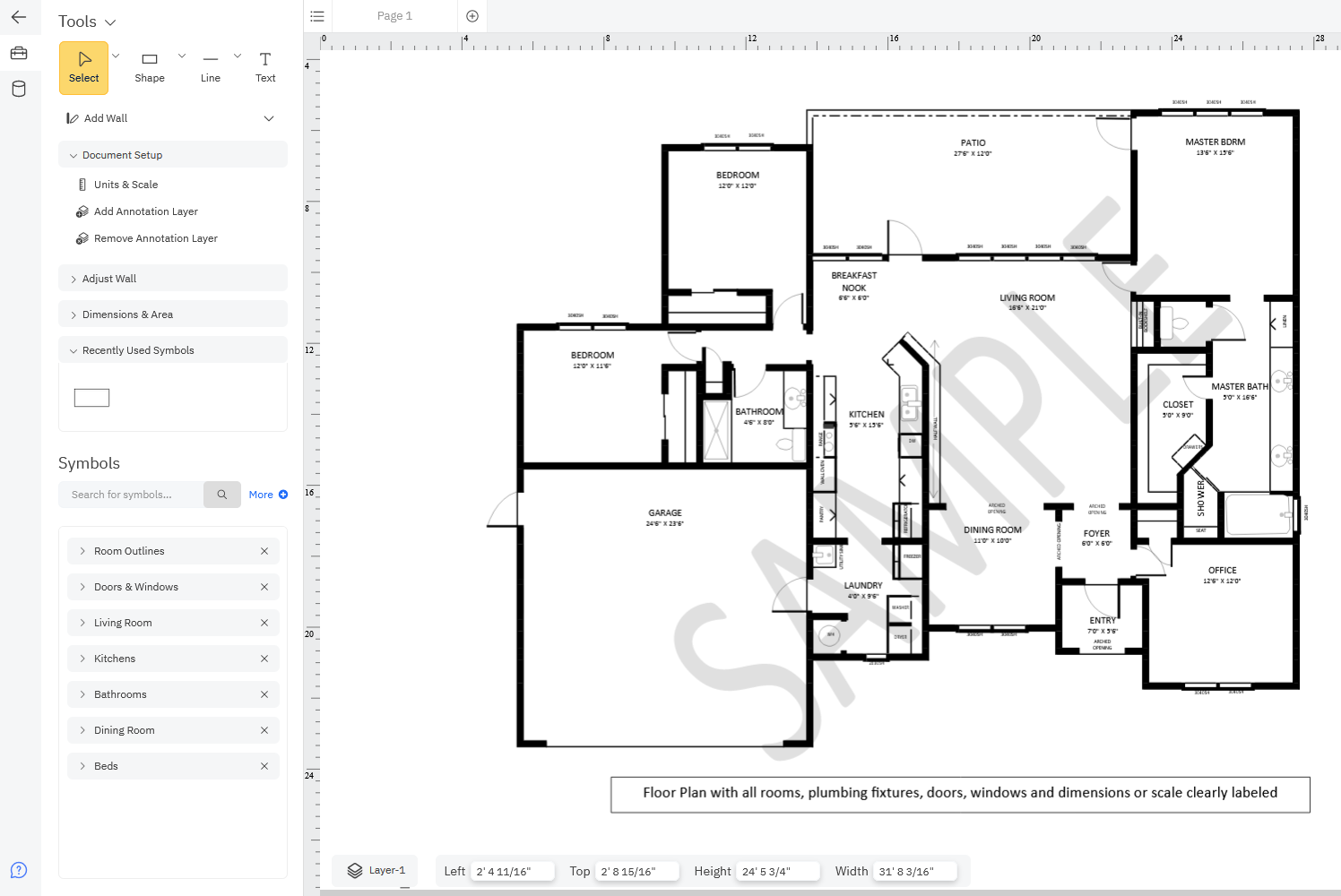This screenshot has width=1341, height=896.
Task: Open the page list icon
Action: (317, 16)
